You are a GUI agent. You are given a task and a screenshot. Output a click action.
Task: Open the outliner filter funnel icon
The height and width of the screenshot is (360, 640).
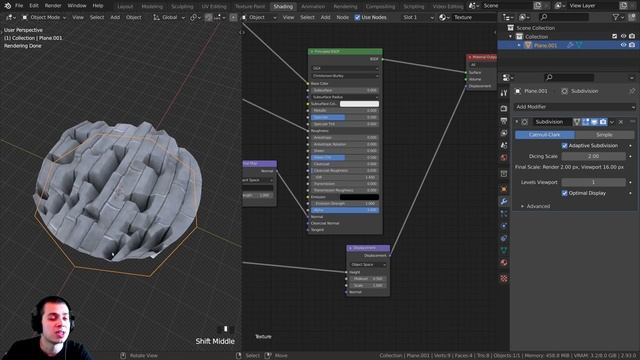pyautogui.click(x=618, y=17)
